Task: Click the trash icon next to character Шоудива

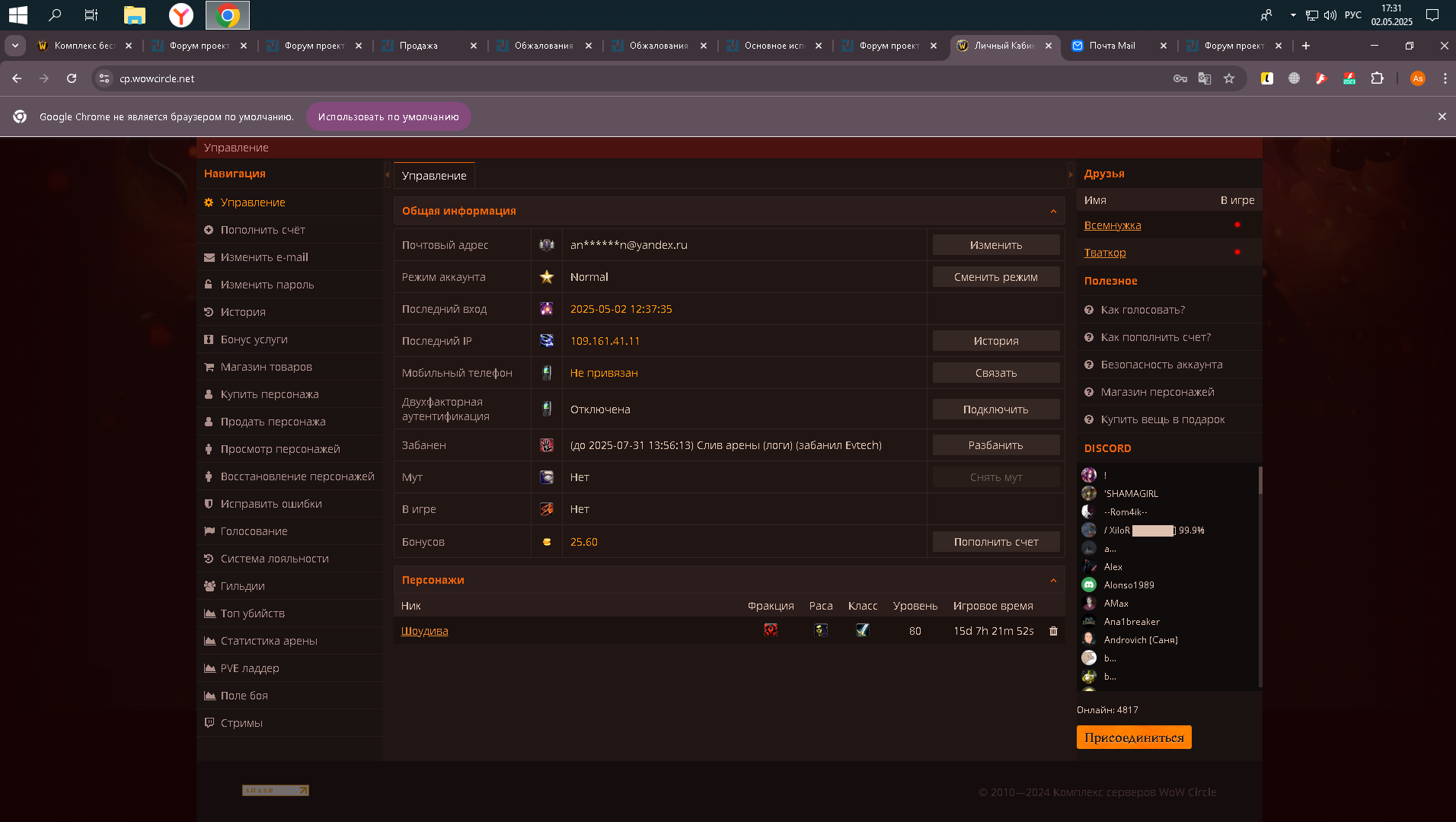Action: [x=1053, y=631]
